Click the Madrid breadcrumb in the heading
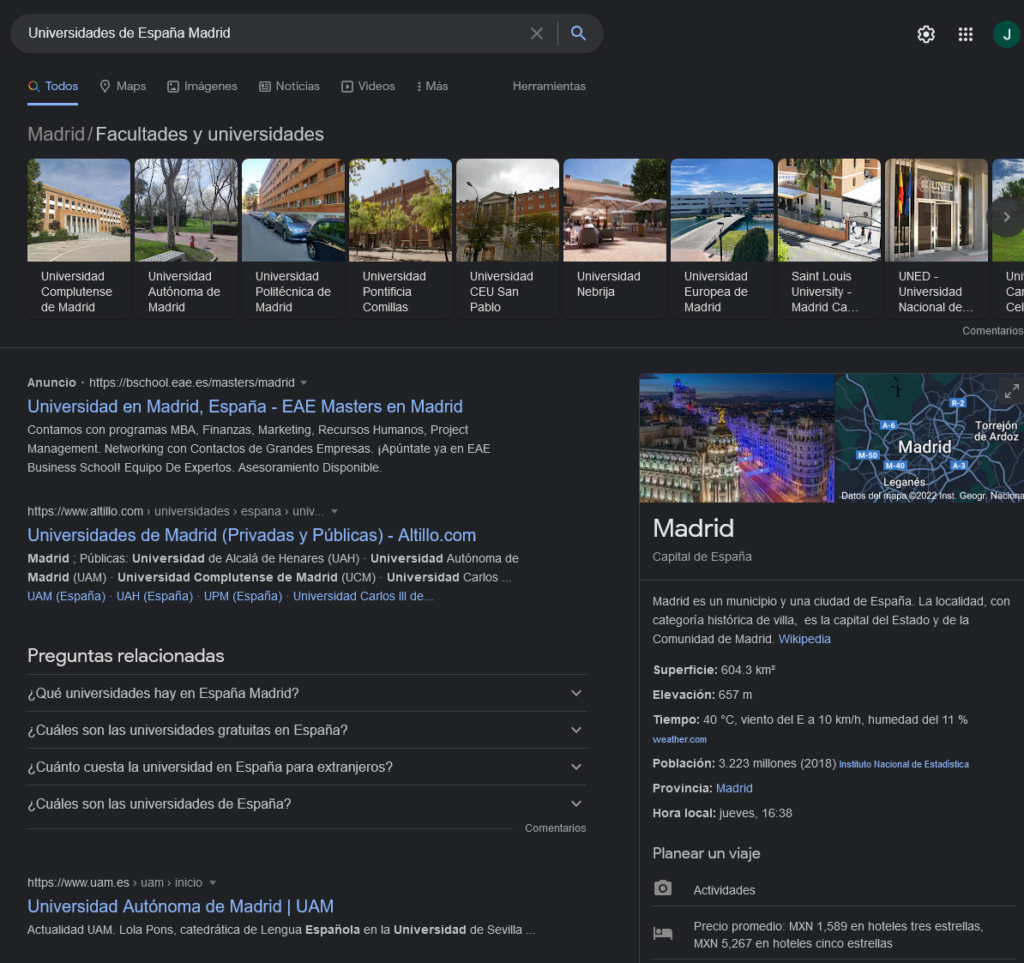The image size is (1024, 963). (56, 134)
